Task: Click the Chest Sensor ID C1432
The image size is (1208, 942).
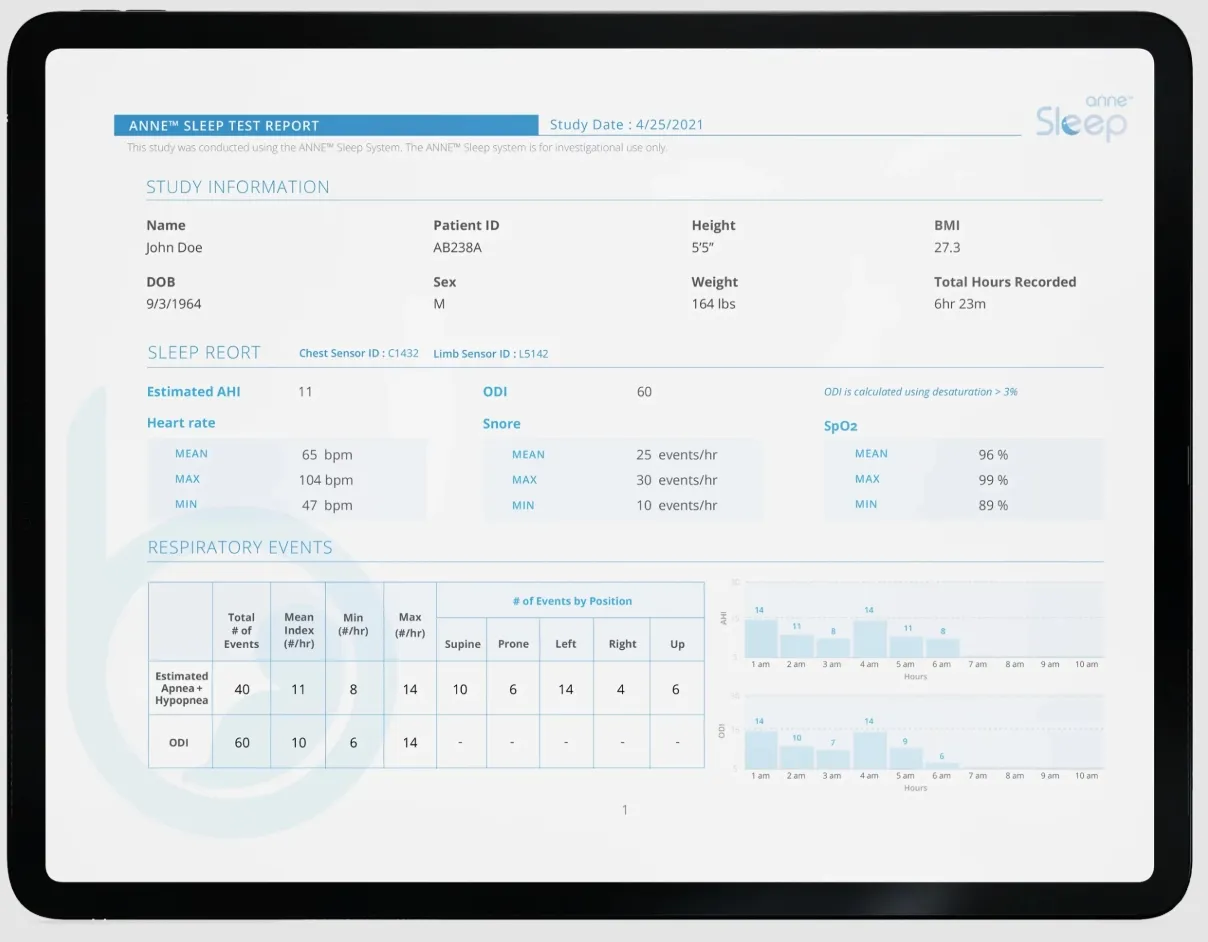Action: [x=359, y=353]
